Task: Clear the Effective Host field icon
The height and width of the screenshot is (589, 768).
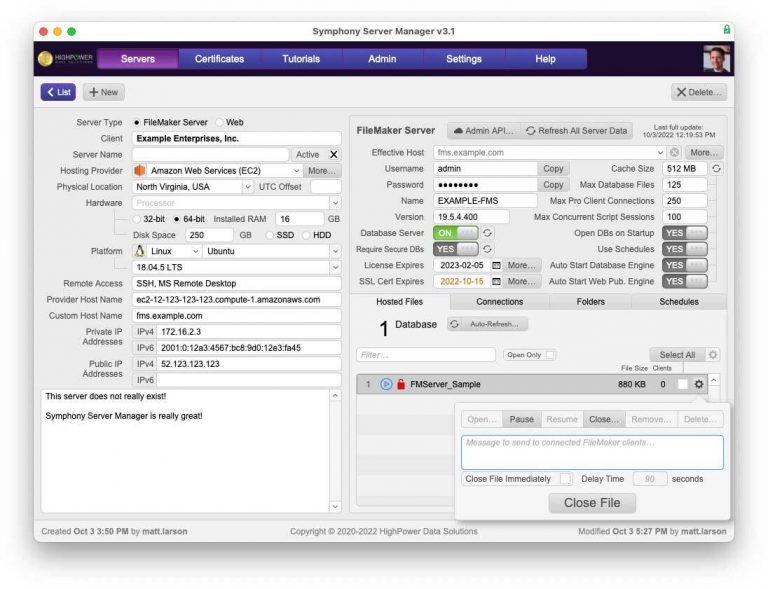Action: pyautogui.click(x=674, y=153)
